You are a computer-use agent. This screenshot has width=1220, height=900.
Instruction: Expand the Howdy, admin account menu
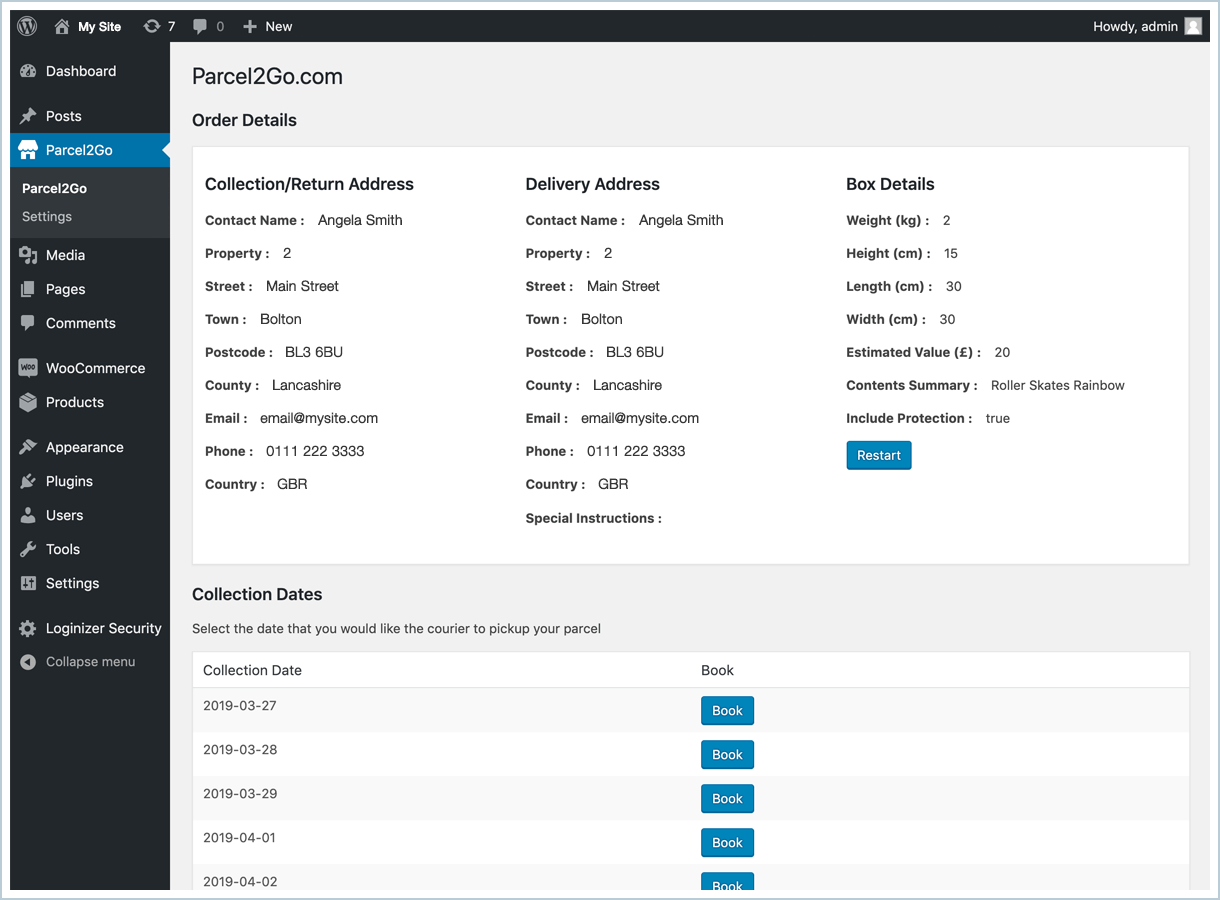(x=1135, y=27)
